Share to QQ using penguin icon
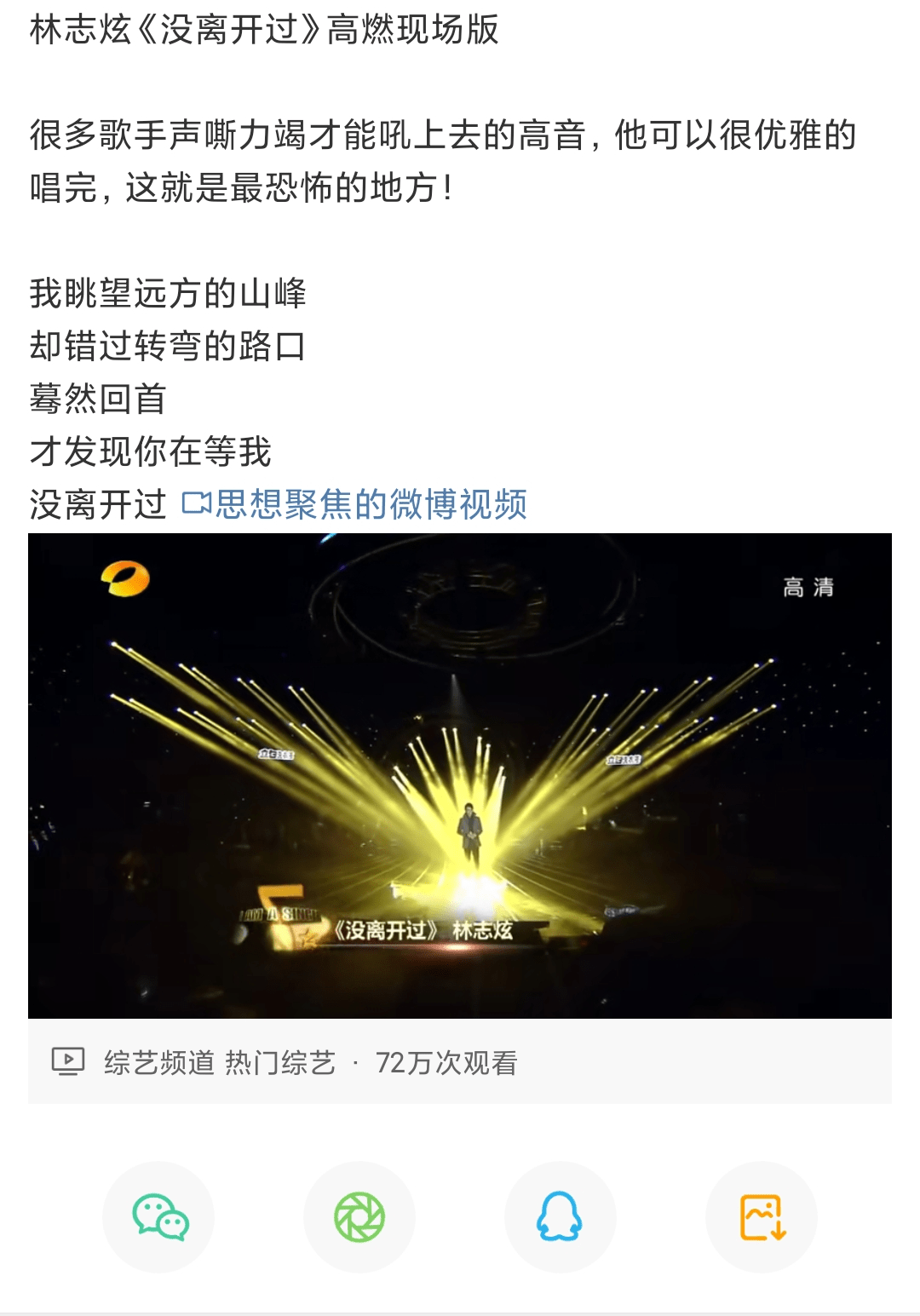920x1316 pixels. pos(561,1216)
